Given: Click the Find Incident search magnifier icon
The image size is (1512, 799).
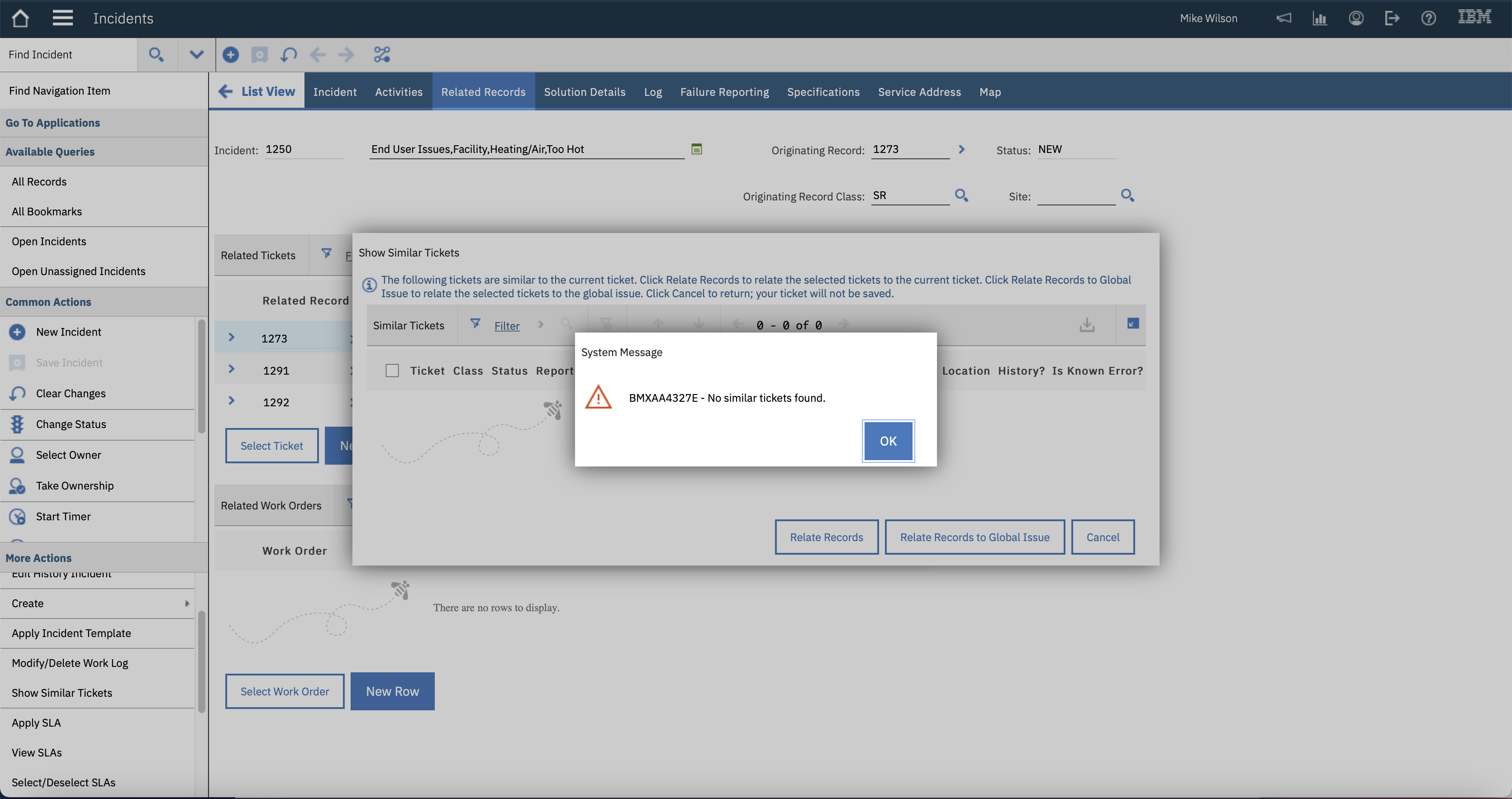Looking at the screenshot, I should tap(156, 55).
